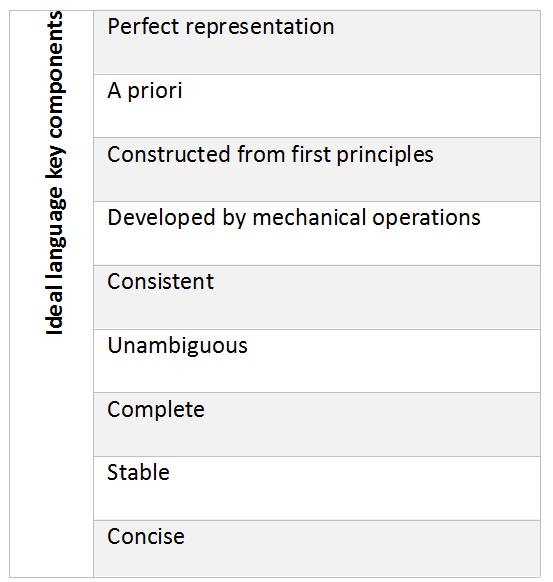Image resolution: width=553 pixels, height=582 pixels.
Task: Click the 'Complete' table cell
Action: pos(317,425)
